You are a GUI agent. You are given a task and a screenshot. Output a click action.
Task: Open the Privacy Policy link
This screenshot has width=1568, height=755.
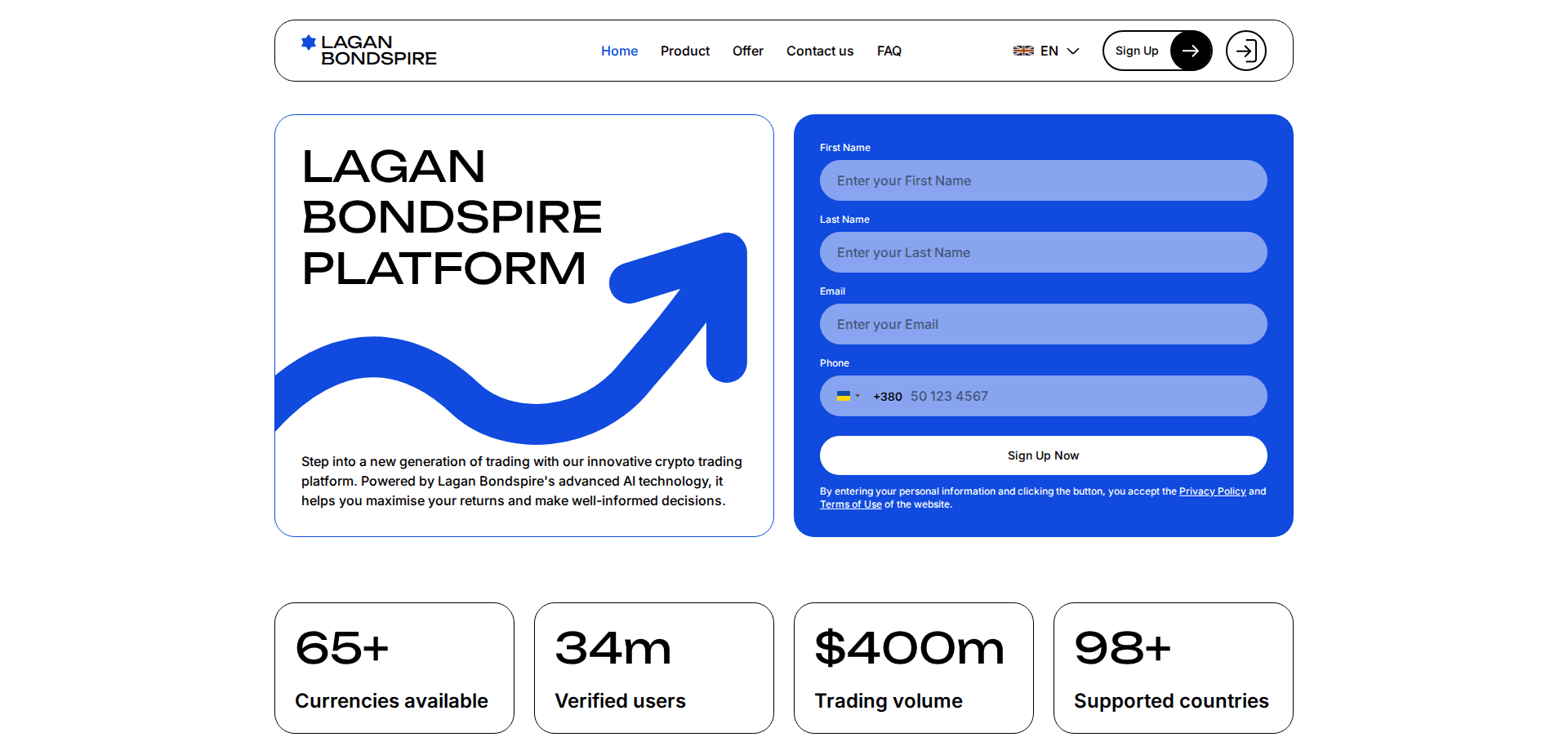click(1212, 491)
